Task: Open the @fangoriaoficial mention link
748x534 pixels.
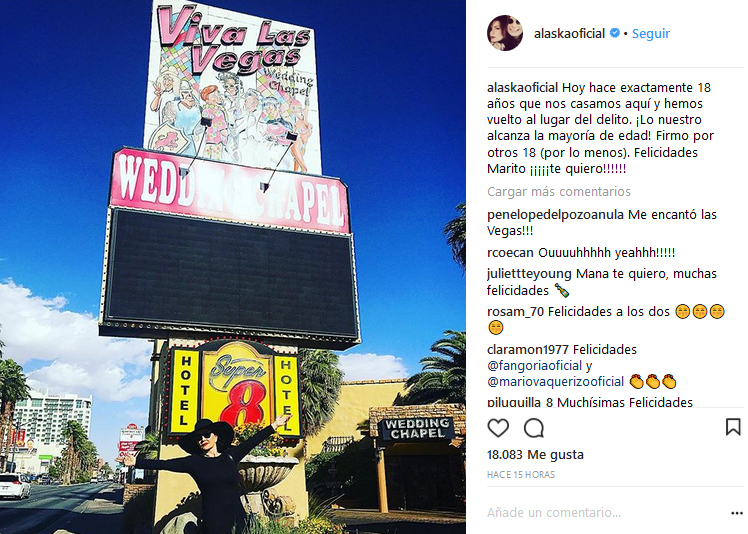Action: (534, 366)
